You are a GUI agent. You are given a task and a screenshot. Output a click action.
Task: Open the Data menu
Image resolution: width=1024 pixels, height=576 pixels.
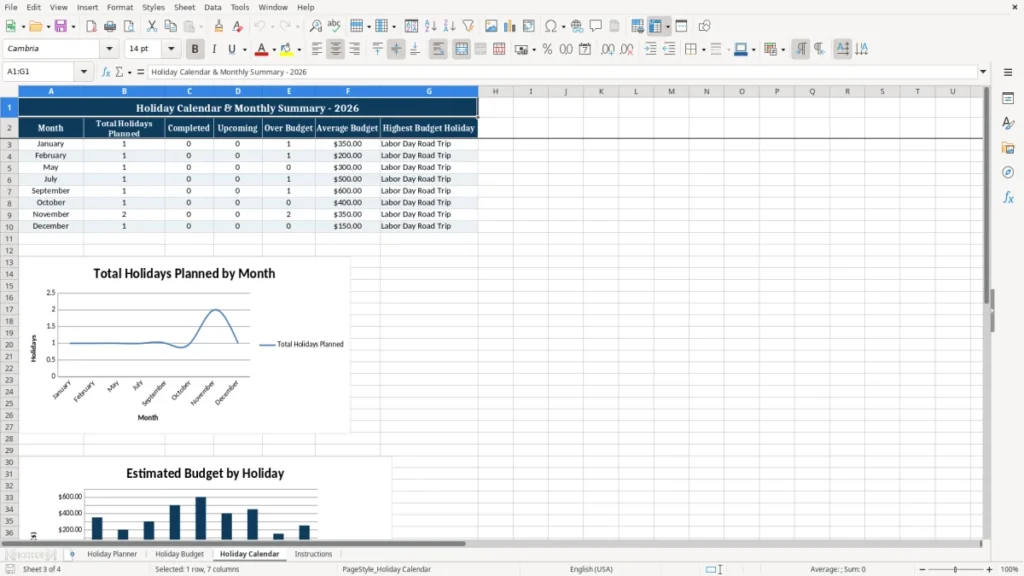pos(213,7)
